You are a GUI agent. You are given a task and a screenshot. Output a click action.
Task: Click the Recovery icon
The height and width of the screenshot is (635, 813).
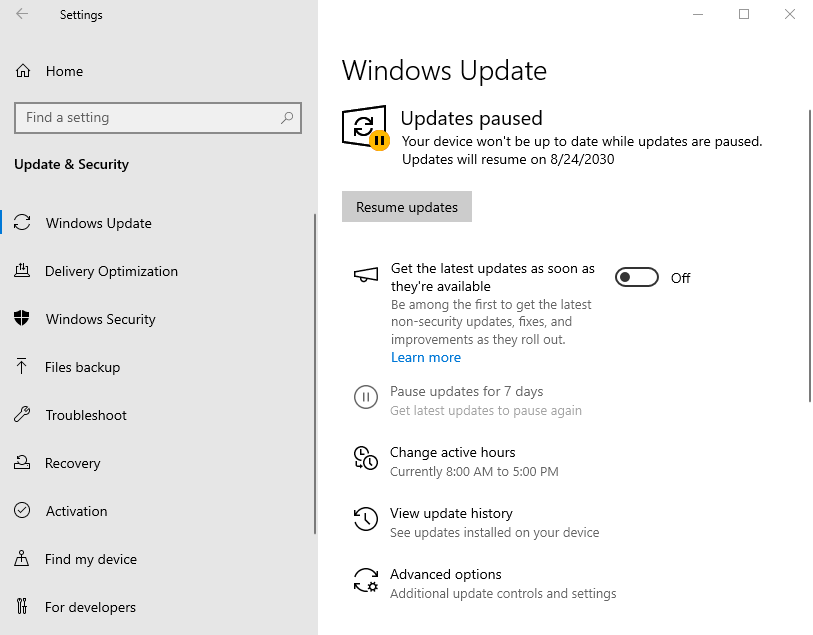tap(22, 462)
